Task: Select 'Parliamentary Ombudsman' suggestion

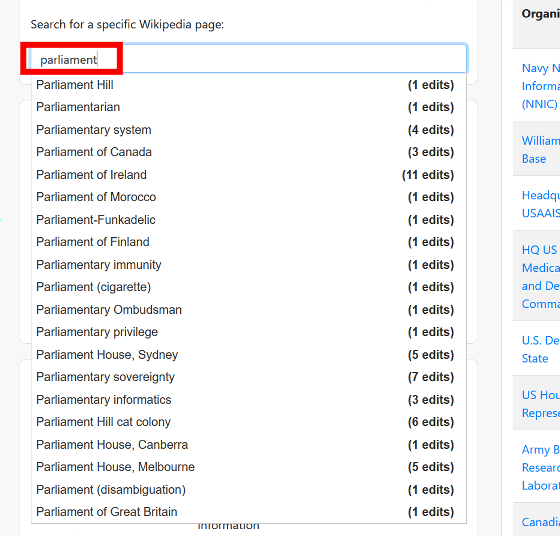Action: (x=249, y=310)
